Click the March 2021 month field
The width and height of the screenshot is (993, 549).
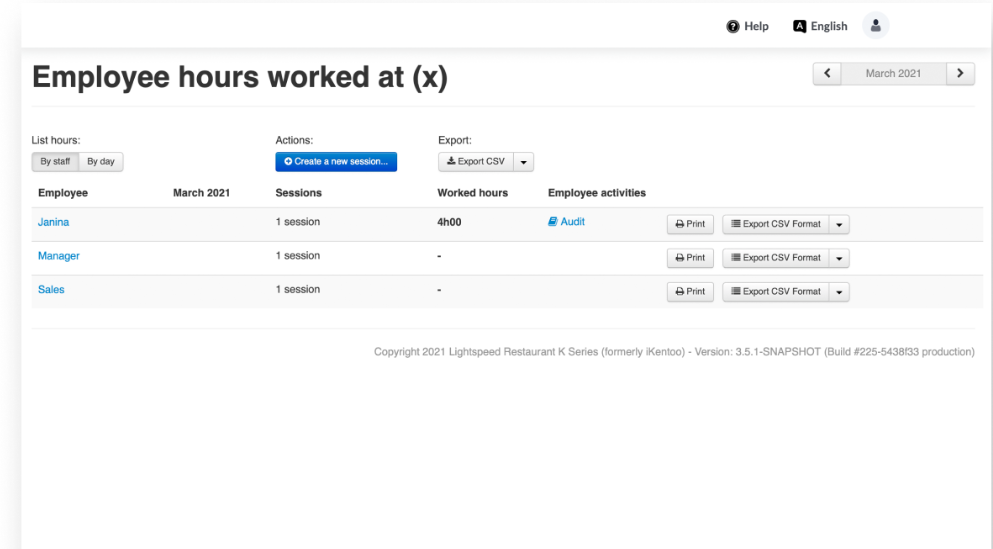point(893,73)
